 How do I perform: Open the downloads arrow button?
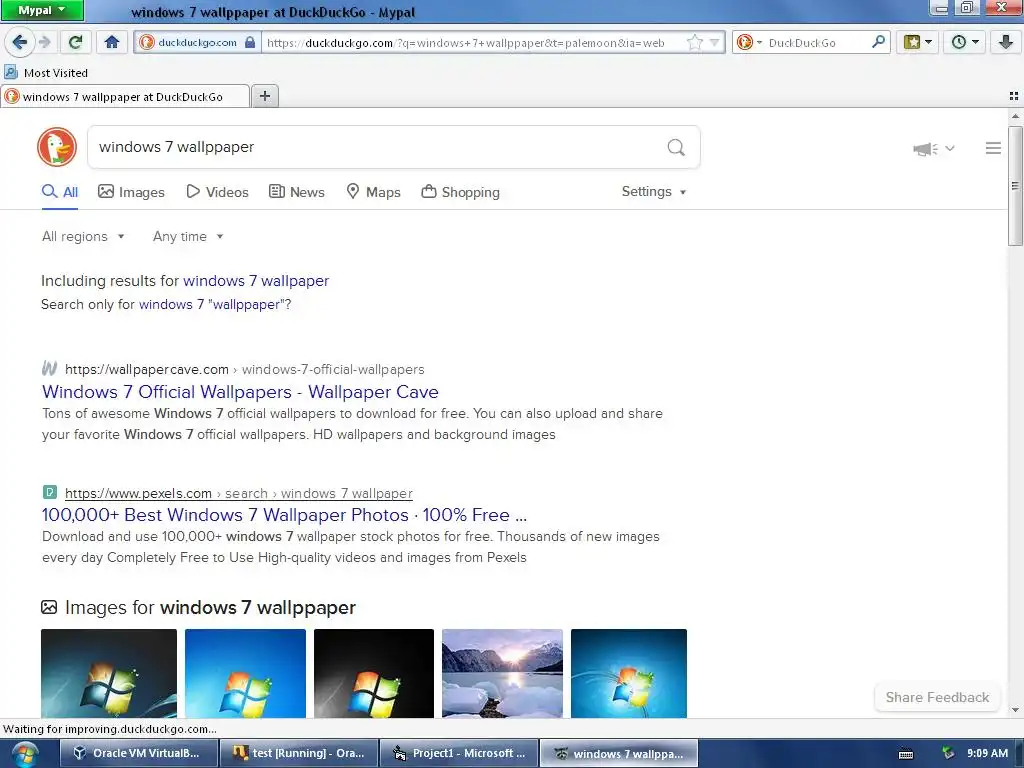coord(1006,42)
